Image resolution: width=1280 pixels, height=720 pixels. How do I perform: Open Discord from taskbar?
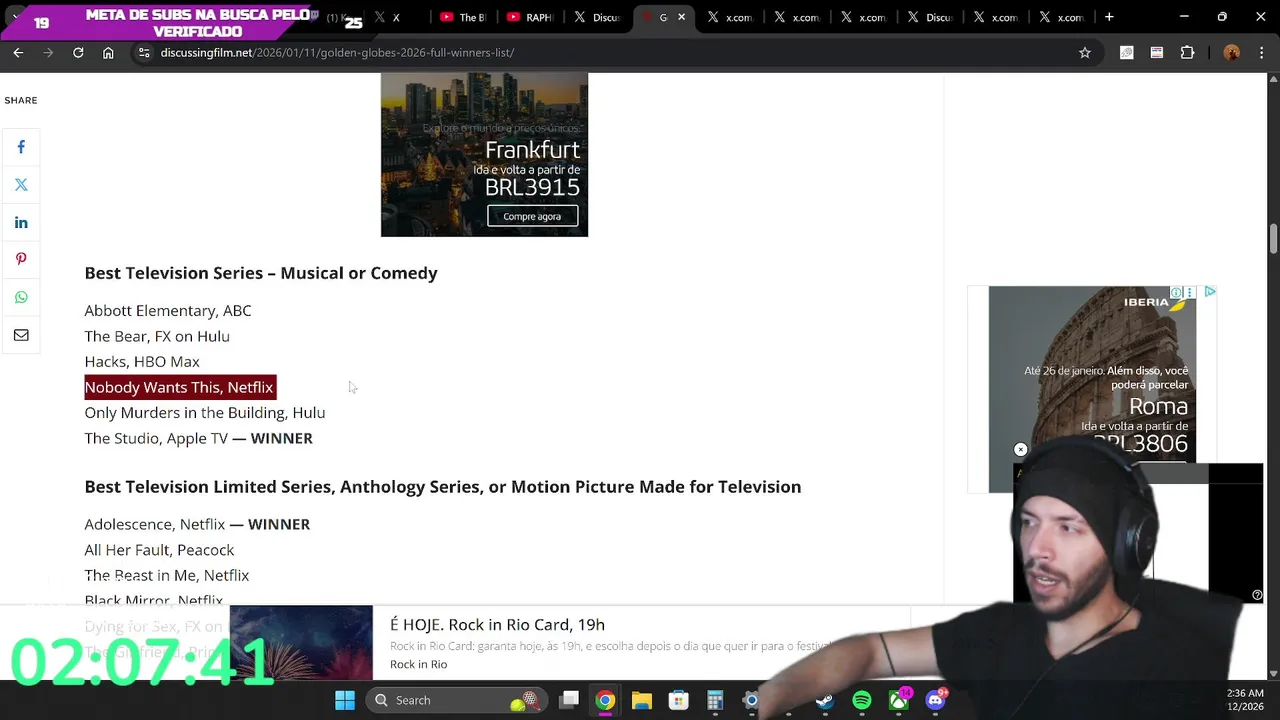point(935,700)
